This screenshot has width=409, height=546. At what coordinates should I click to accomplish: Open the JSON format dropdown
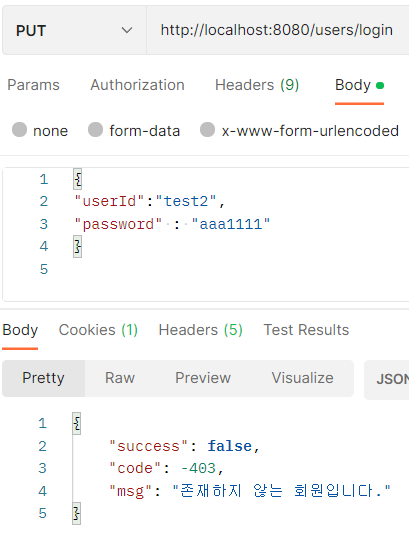click(x=387, y=379)
